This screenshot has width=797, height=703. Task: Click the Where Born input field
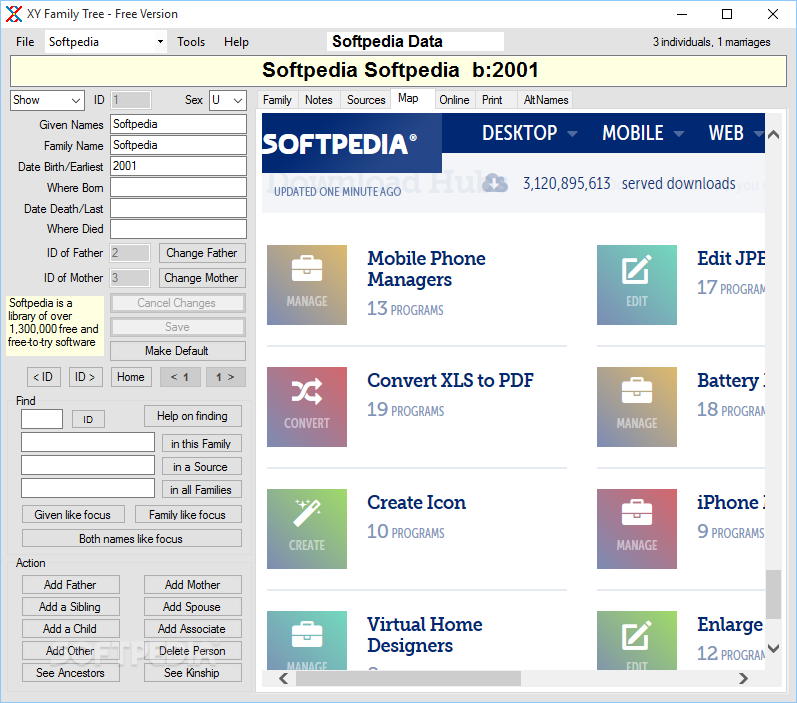[178, 187]
